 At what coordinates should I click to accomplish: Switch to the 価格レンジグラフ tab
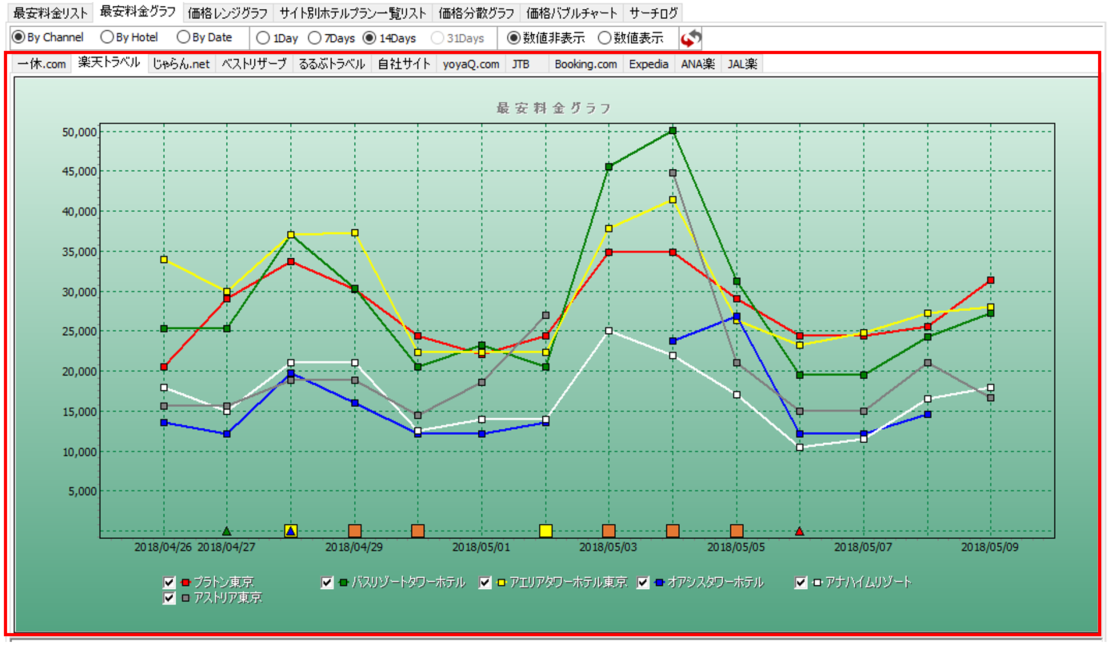228,13
